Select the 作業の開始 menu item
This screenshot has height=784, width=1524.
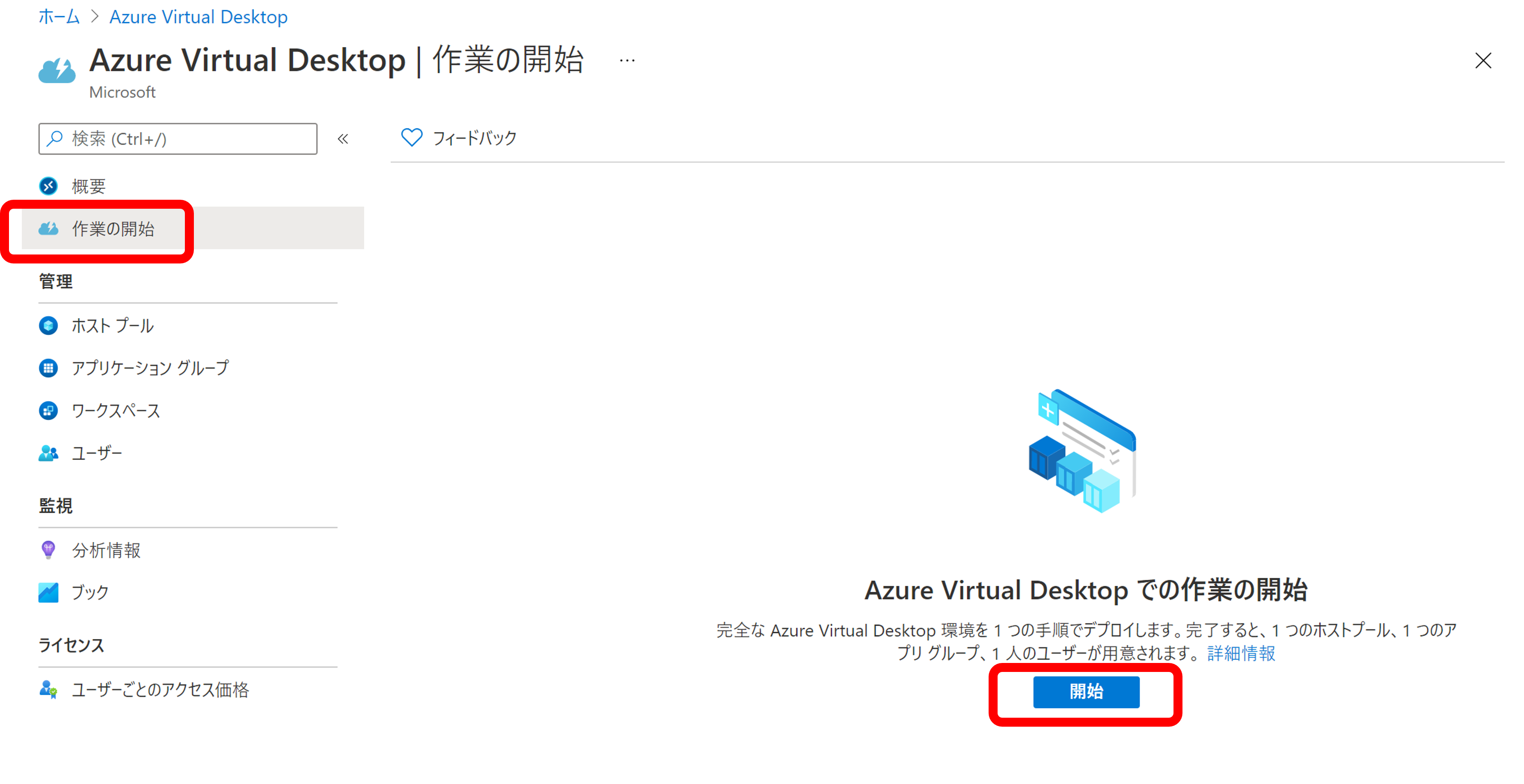click(x=113, y=229)
